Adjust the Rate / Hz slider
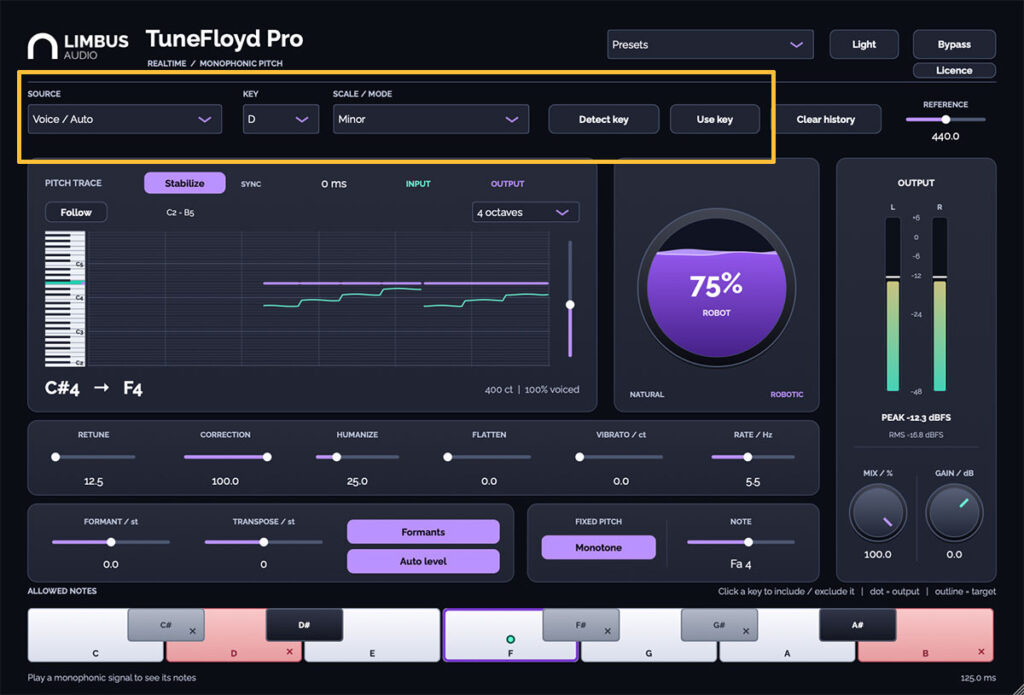1024x695 pixels. pos(752,457)
